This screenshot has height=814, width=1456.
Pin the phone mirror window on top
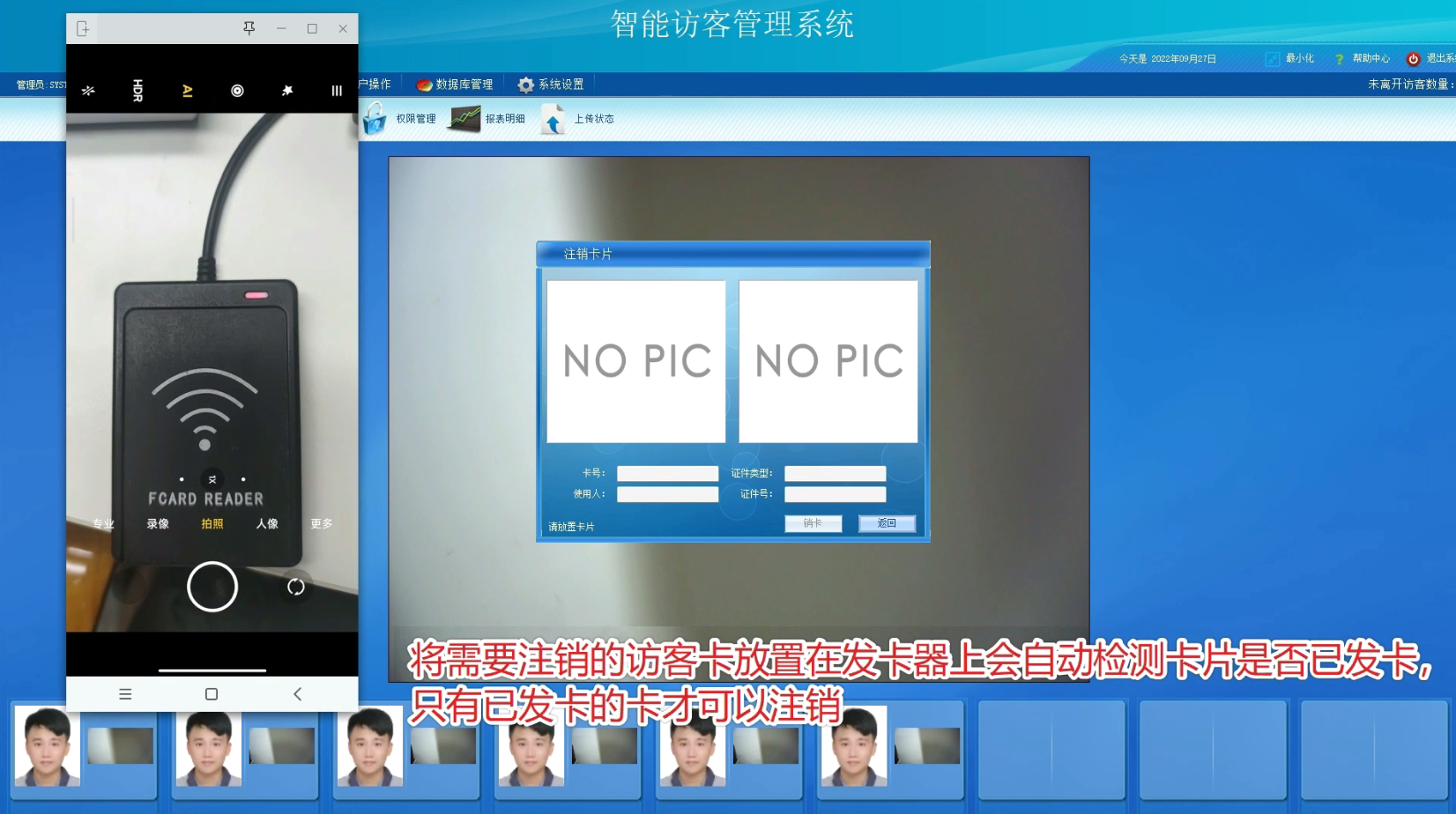[x=249, y=28]
